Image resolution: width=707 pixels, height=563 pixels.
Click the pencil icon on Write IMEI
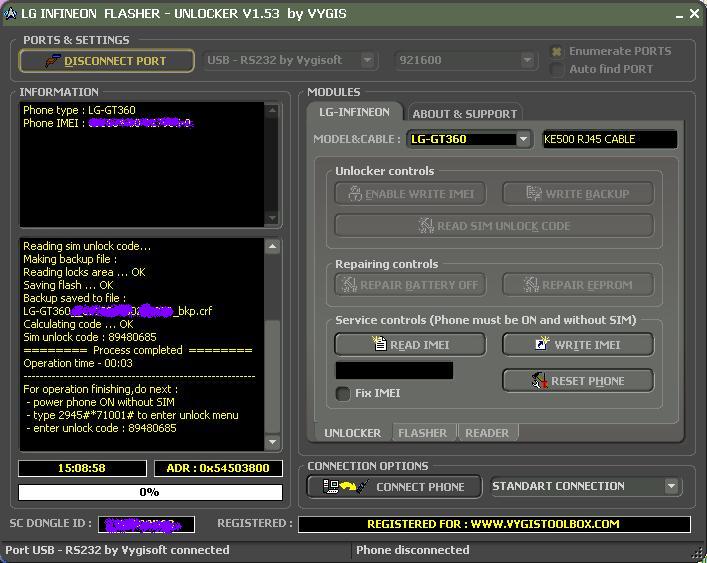tap(542, 343)
